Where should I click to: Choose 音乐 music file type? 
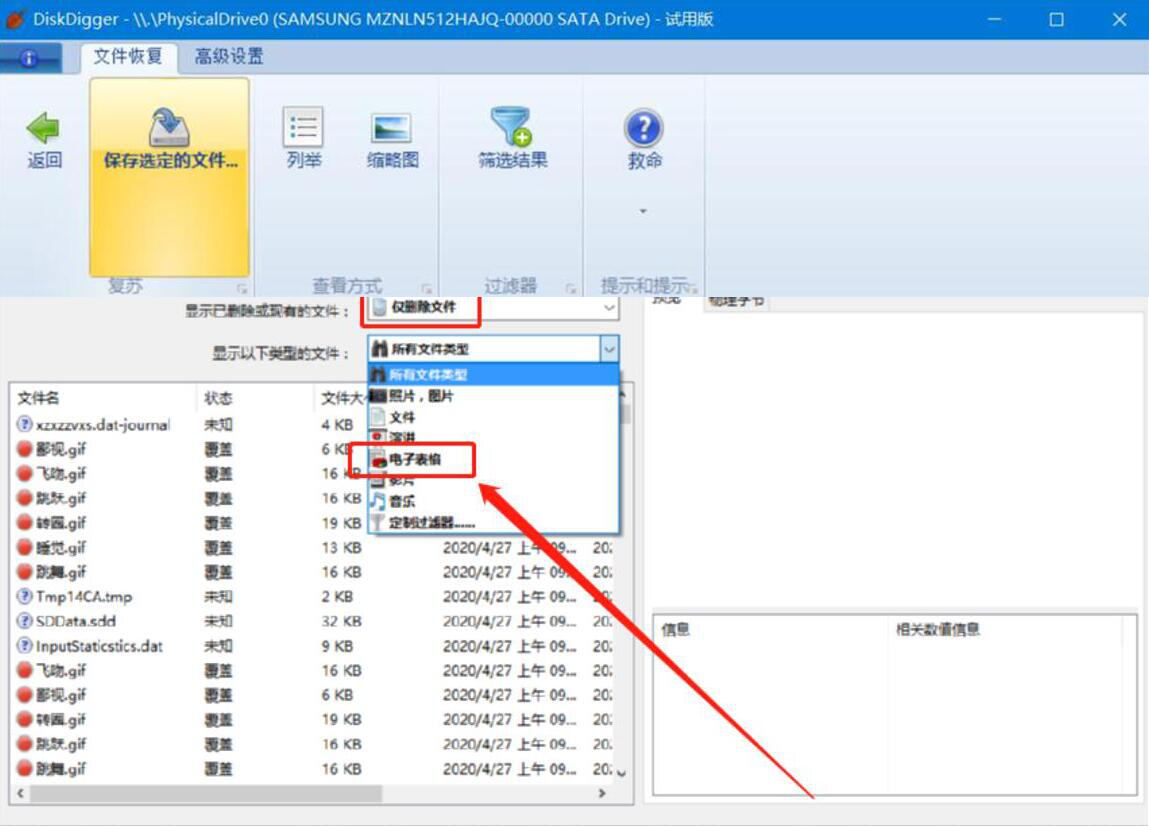point(493,501)
